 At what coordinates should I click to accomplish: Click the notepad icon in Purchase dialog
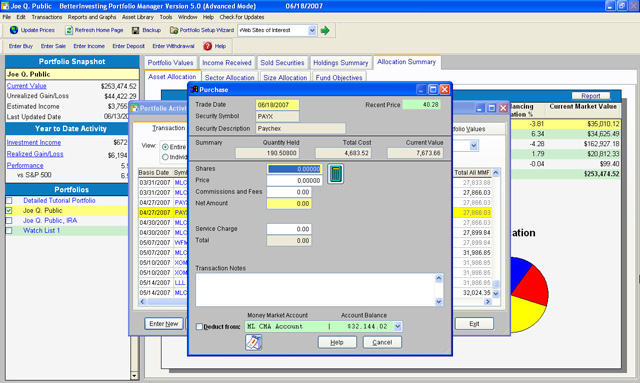point(253,342)
